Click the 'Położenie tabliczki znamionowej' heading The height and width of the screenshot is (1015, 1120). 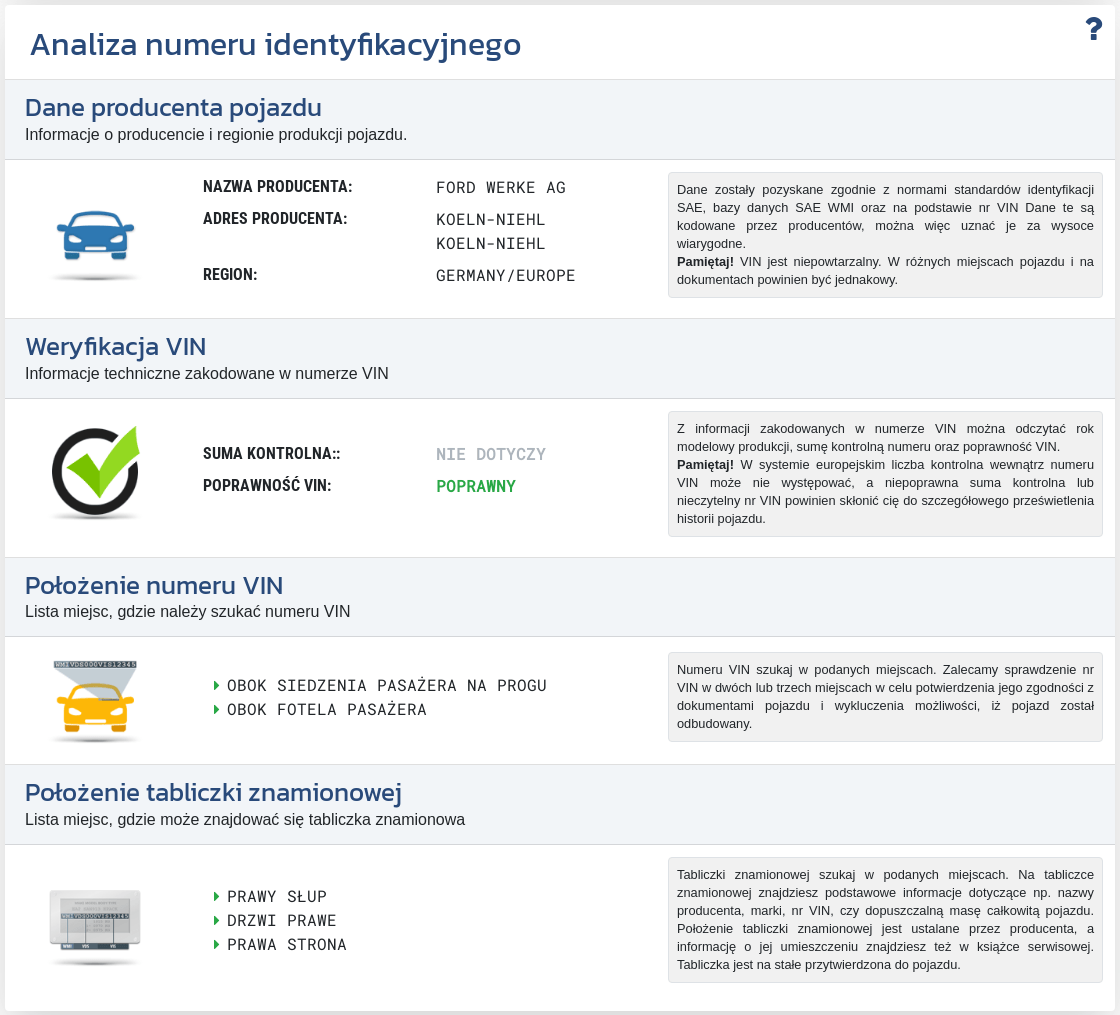(x=213, y=793)
